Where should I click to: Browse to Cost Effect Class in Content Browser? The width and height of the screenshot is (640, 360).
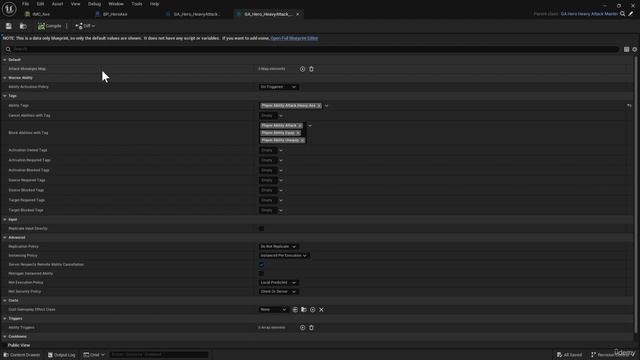(x=304, y=310)
